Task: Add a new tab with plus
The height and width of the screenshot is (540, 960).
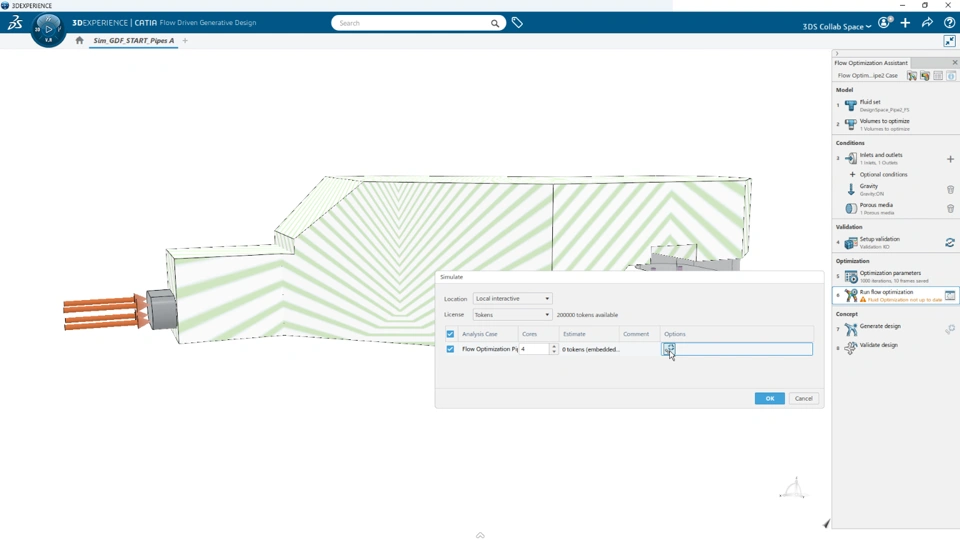Action: tap(185, 40)
